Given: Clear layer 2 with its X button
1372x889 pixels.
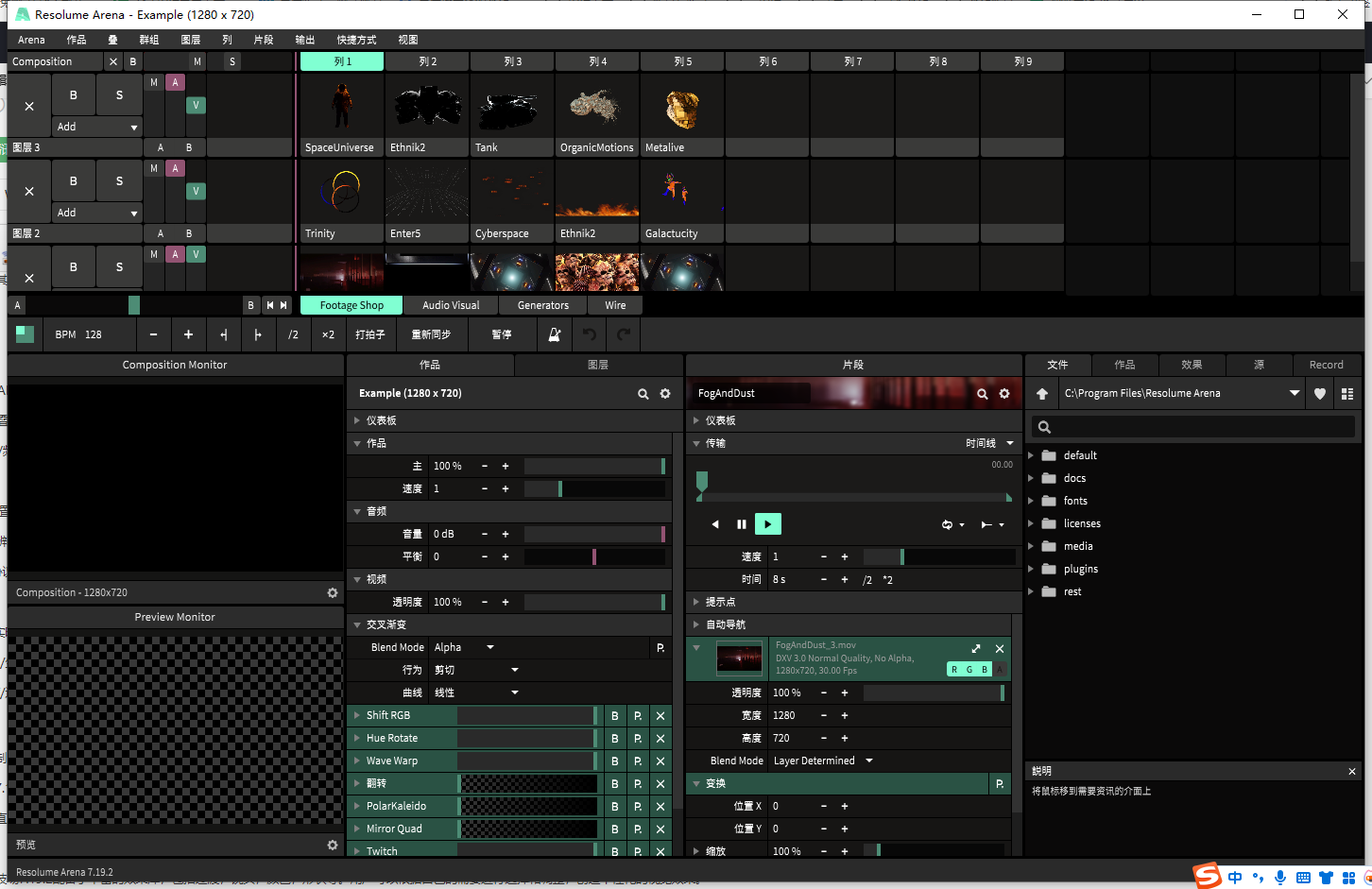Looking at the screenshot, I should click(x=29, y=192).
